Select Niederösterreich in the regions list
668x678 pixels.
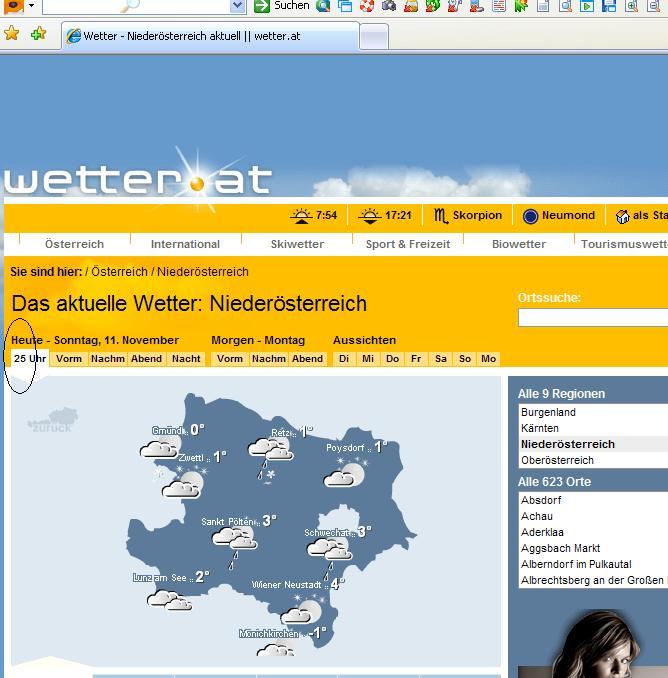(593, 444)
